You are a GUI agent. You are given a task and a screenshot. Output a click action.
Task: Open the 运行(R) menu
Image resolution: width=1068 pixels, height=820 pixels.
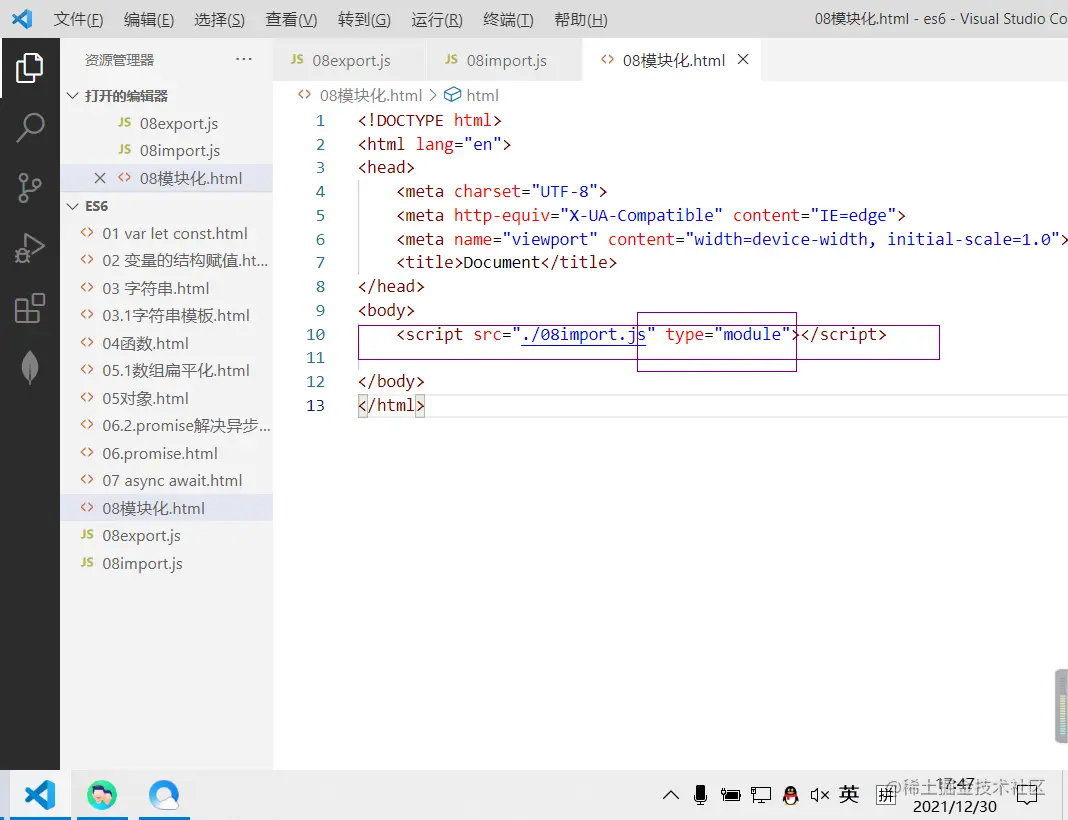(x=437, y=19)
